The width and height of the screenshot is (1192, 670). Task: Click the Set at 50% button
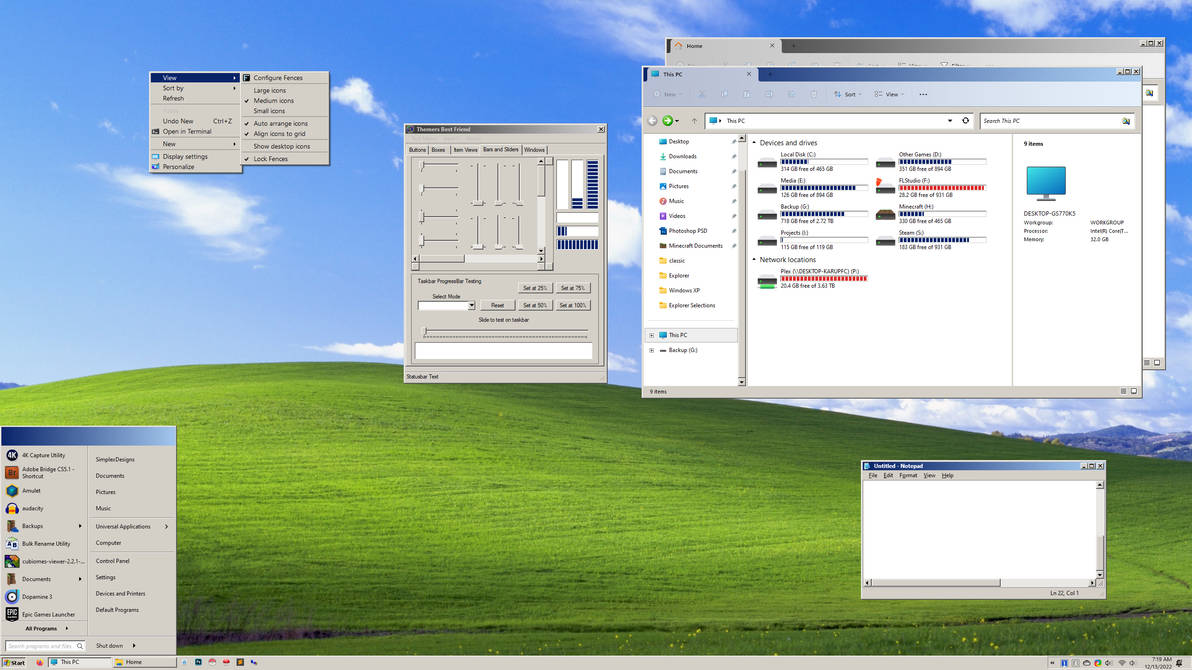(535, 305)
